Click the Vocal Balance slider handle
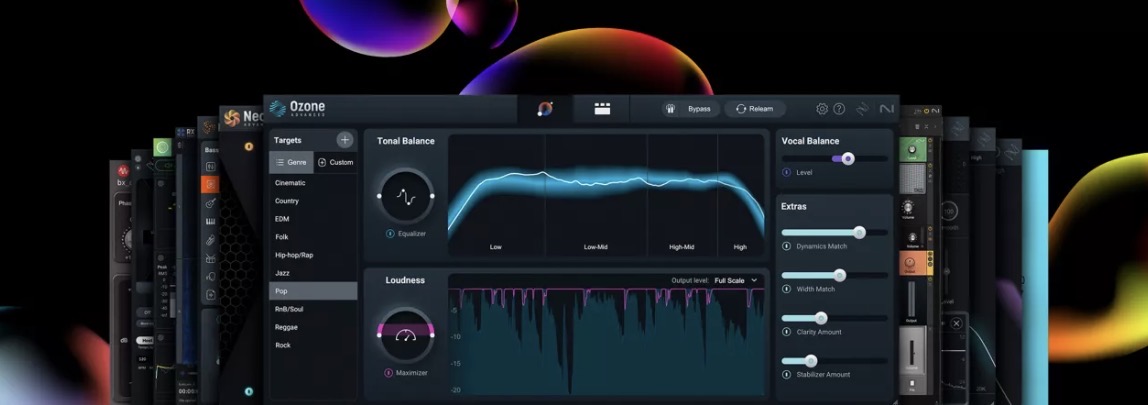1148x405 pixels. [848, 158]
